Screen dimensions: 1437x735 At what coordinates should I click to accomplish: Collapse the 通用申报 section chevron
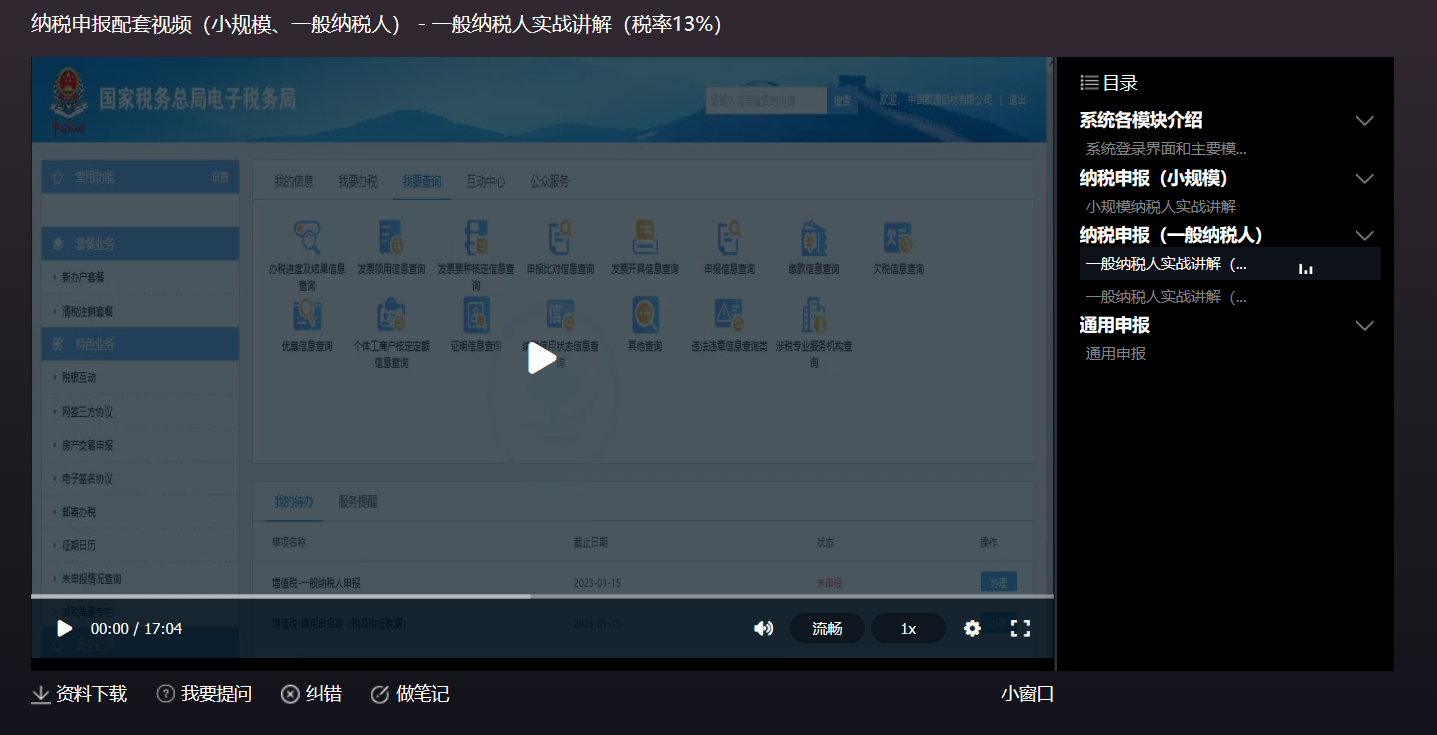[x=1364, y=326]
